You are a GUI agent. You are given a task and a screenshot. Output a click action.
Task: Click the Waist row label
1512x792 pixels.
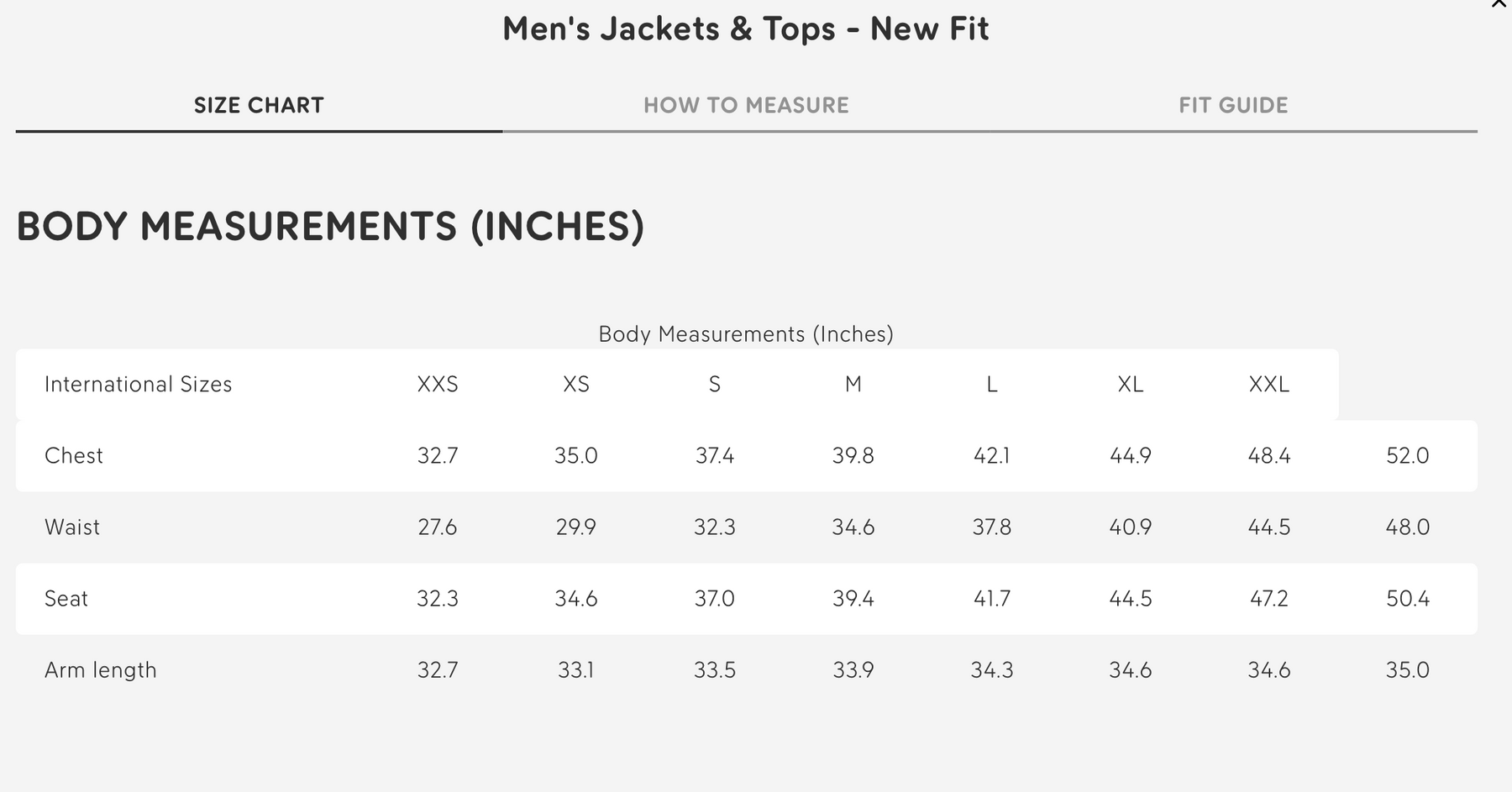pyautogui.click(x=72, y=527)
